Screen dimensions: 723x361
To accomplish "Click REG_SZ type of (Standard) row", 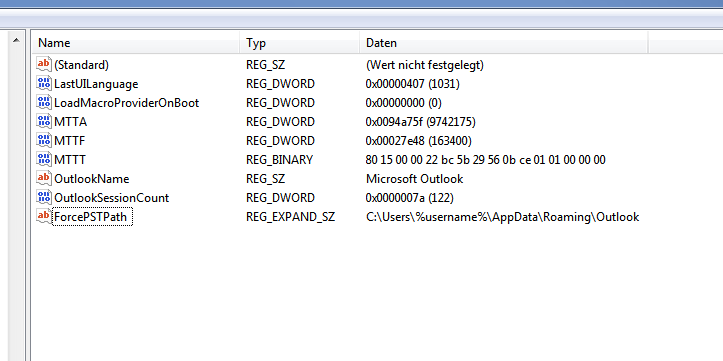I will coord(266,65).
